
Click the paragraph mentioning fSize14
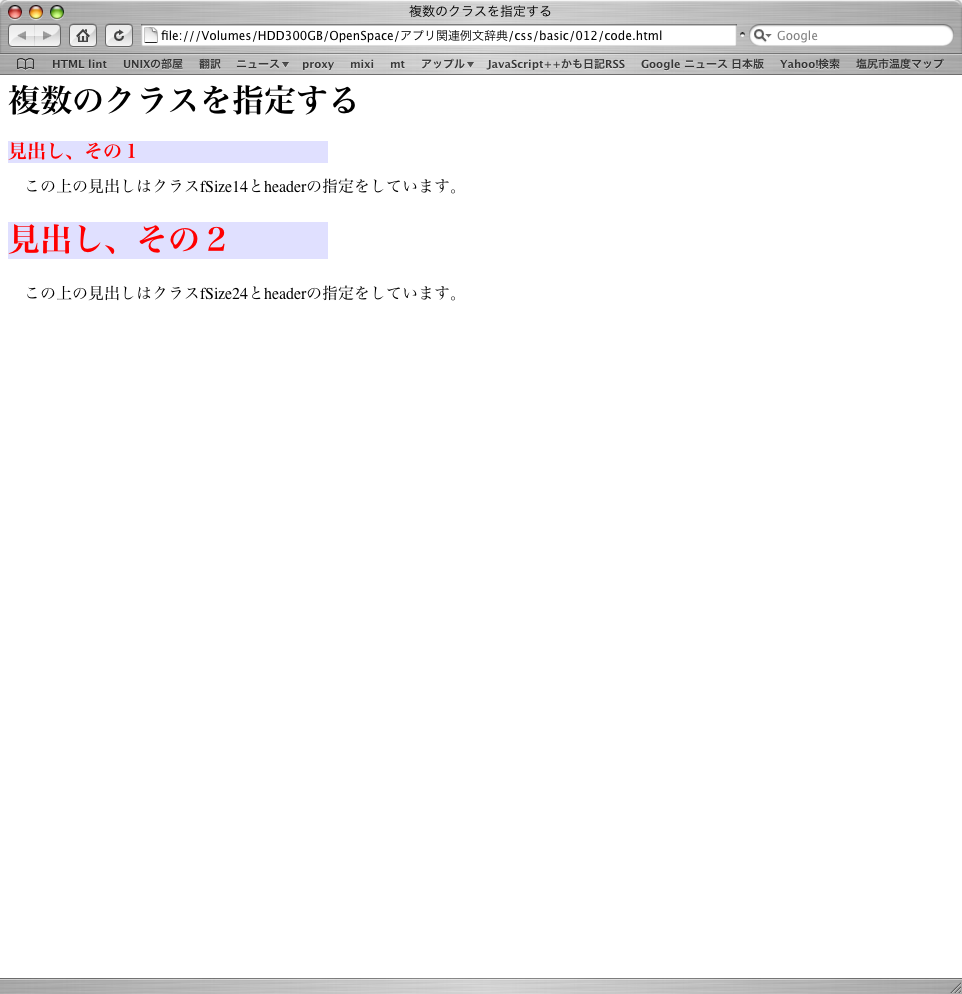coord(242,186)
